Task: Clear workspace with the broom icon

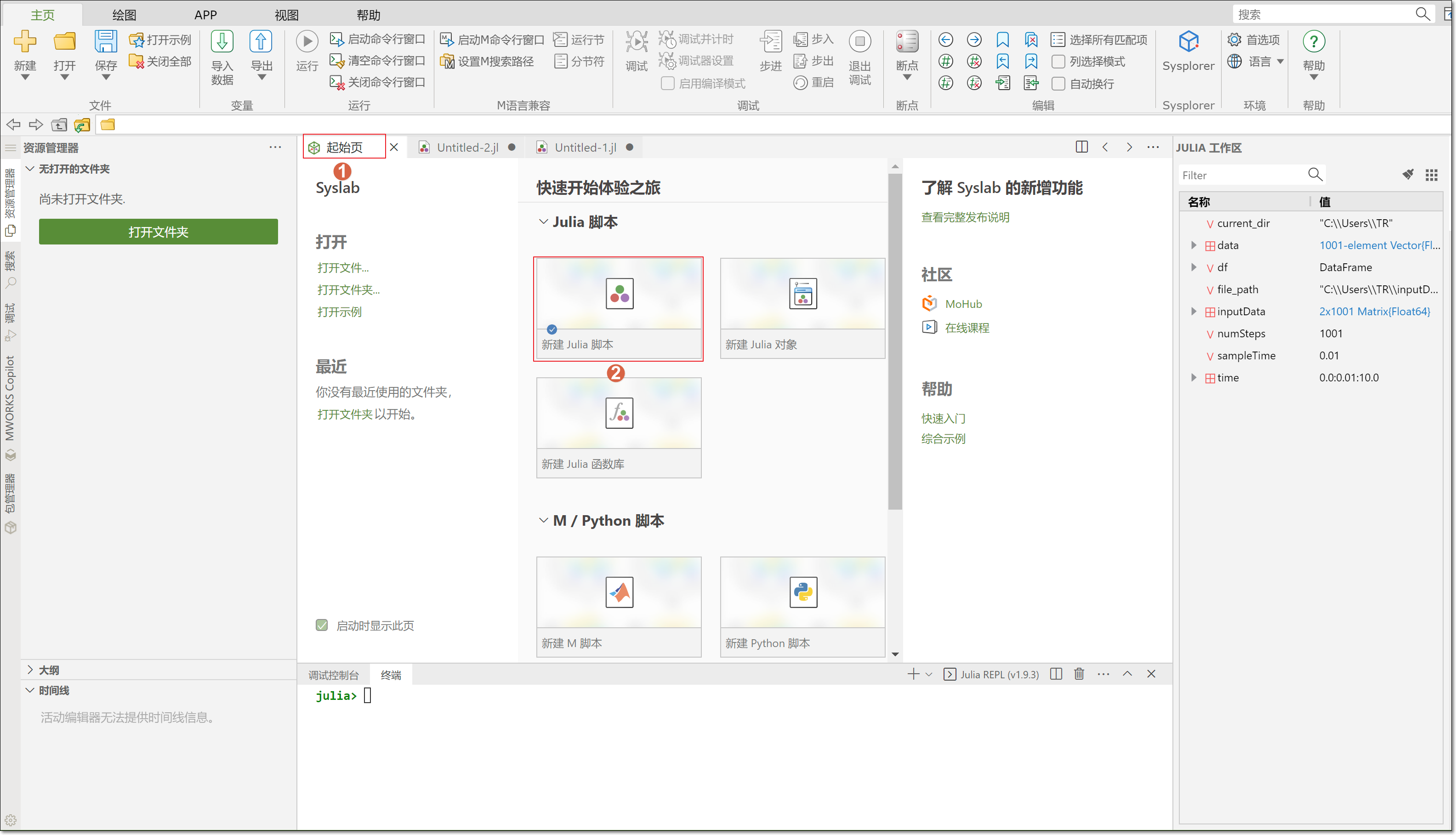Action: pos(1408,175)
